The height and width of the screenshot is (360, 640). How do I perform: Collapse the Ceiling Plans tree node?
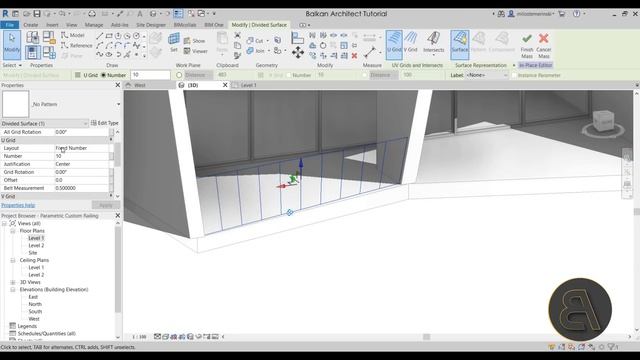click(13, 260)
